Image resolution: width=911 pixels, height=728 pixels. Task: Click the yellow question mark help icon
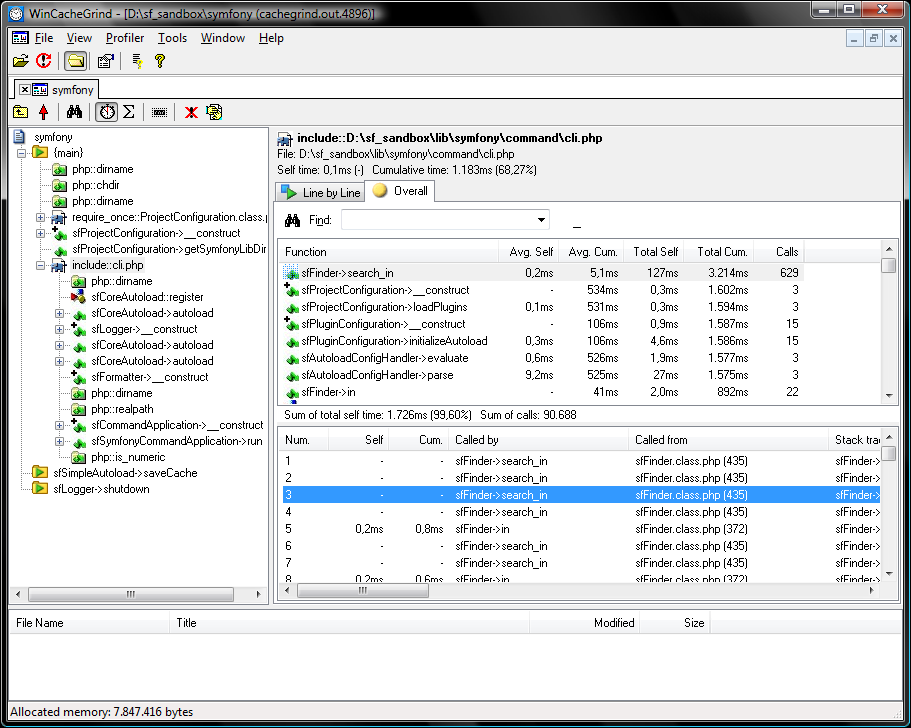click(159, 61)
